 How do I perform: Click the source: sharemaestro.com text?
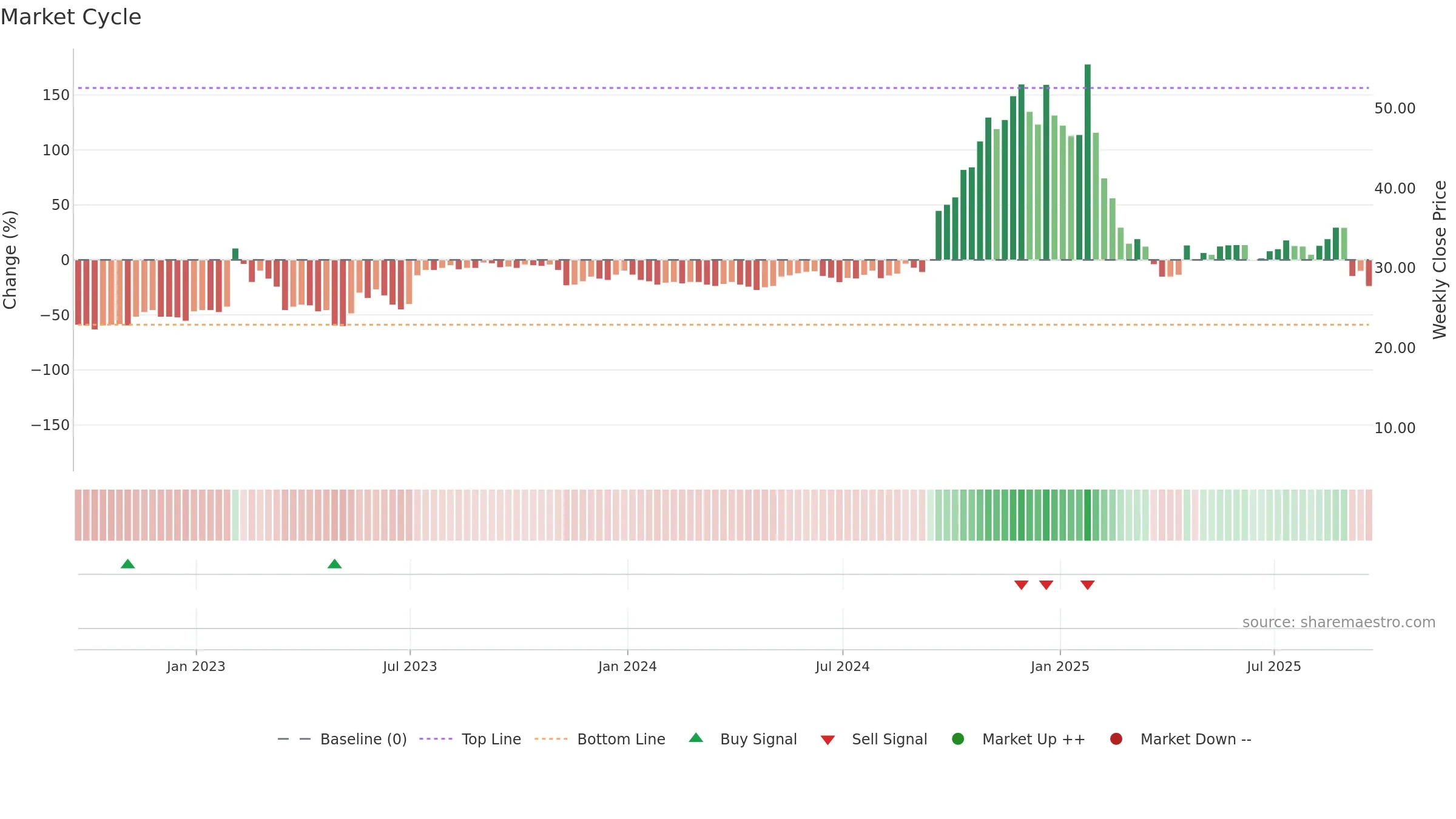[1339, 622]
